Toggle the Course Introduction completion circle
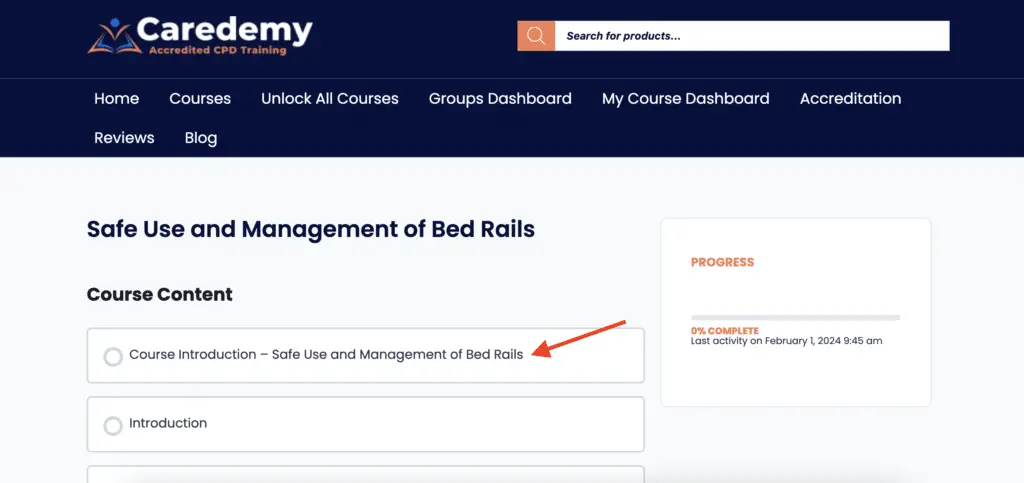The height and width of the screenshot is (483, 1024). [113, 357]
